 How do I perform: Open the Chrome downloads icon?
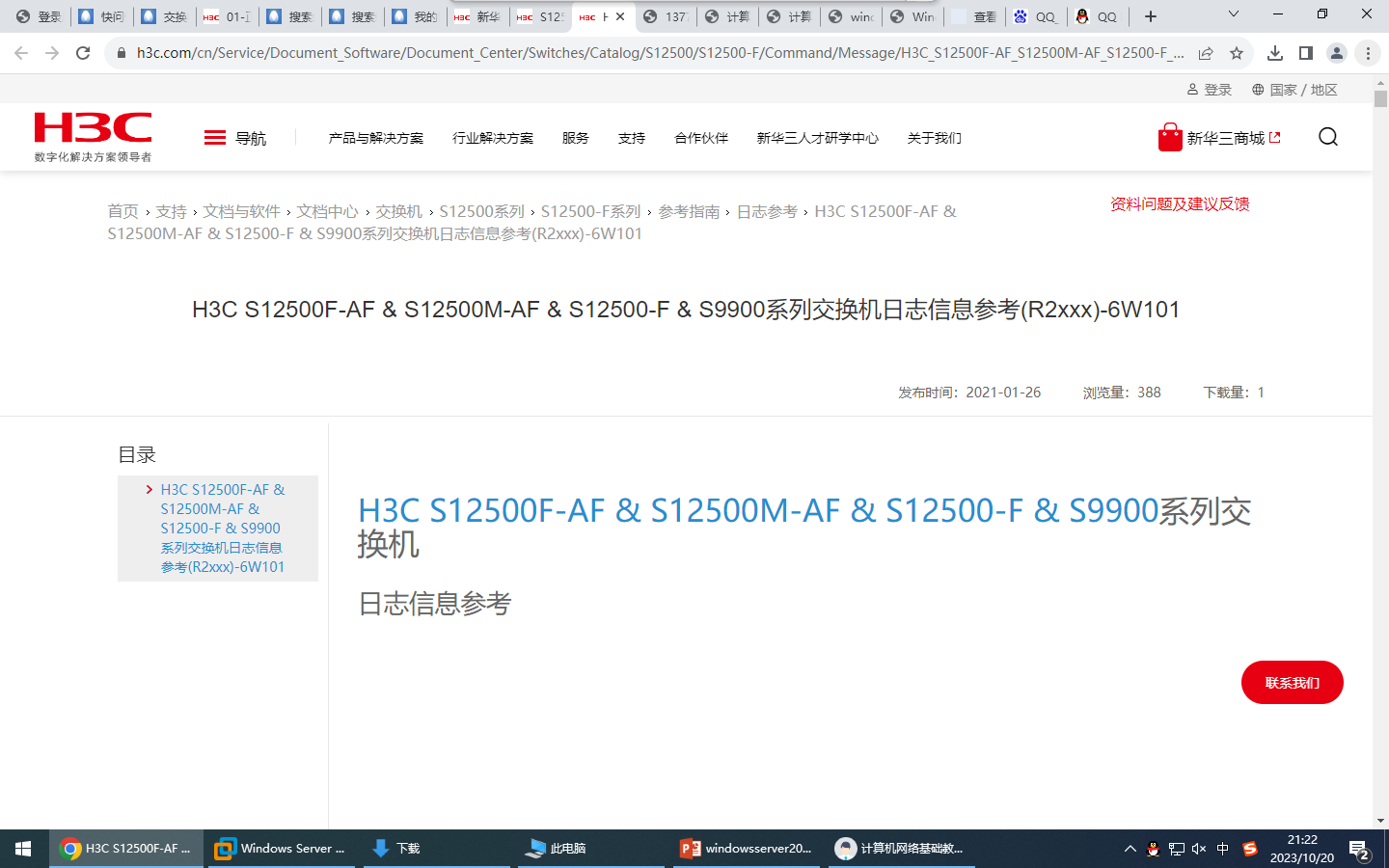coord(1275,53)
